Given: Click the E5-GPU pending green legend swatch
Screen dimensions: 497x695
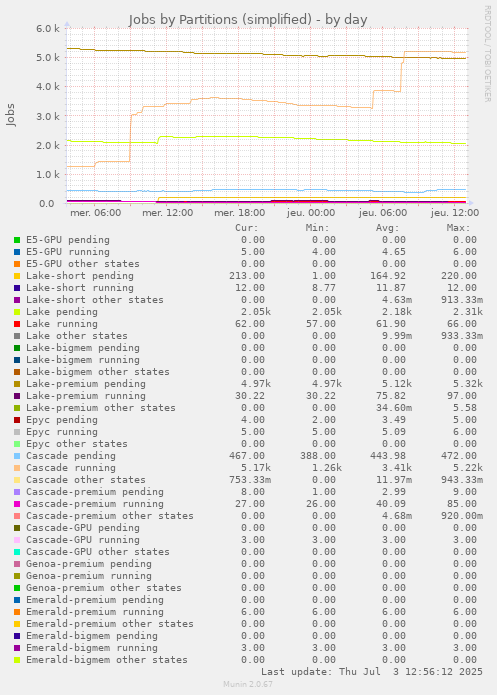Looking at the screenshot, I should coord(17,240).
